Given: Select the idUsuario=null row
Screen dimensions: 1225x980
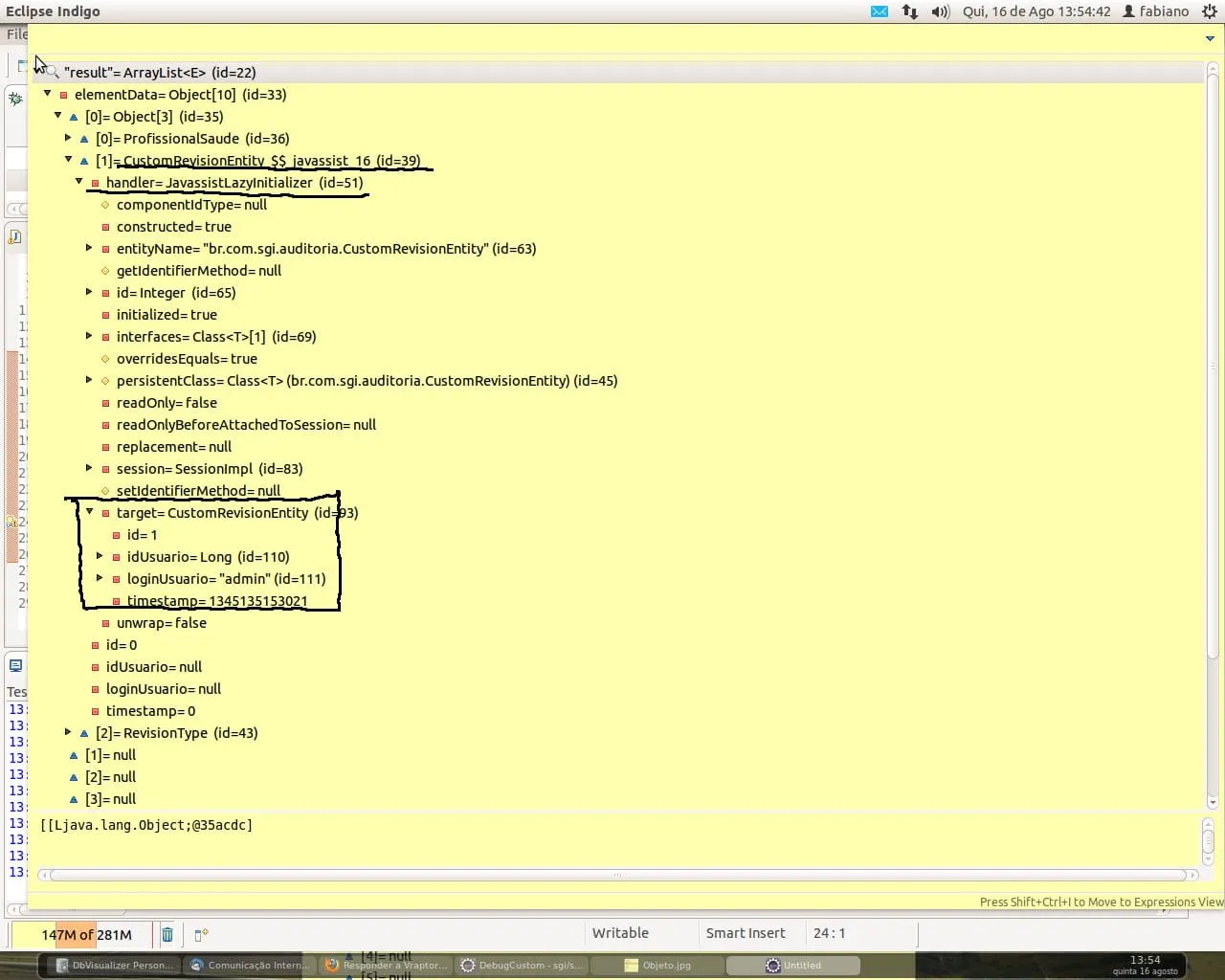Looking at the screenshot, I should pos(154,667).
